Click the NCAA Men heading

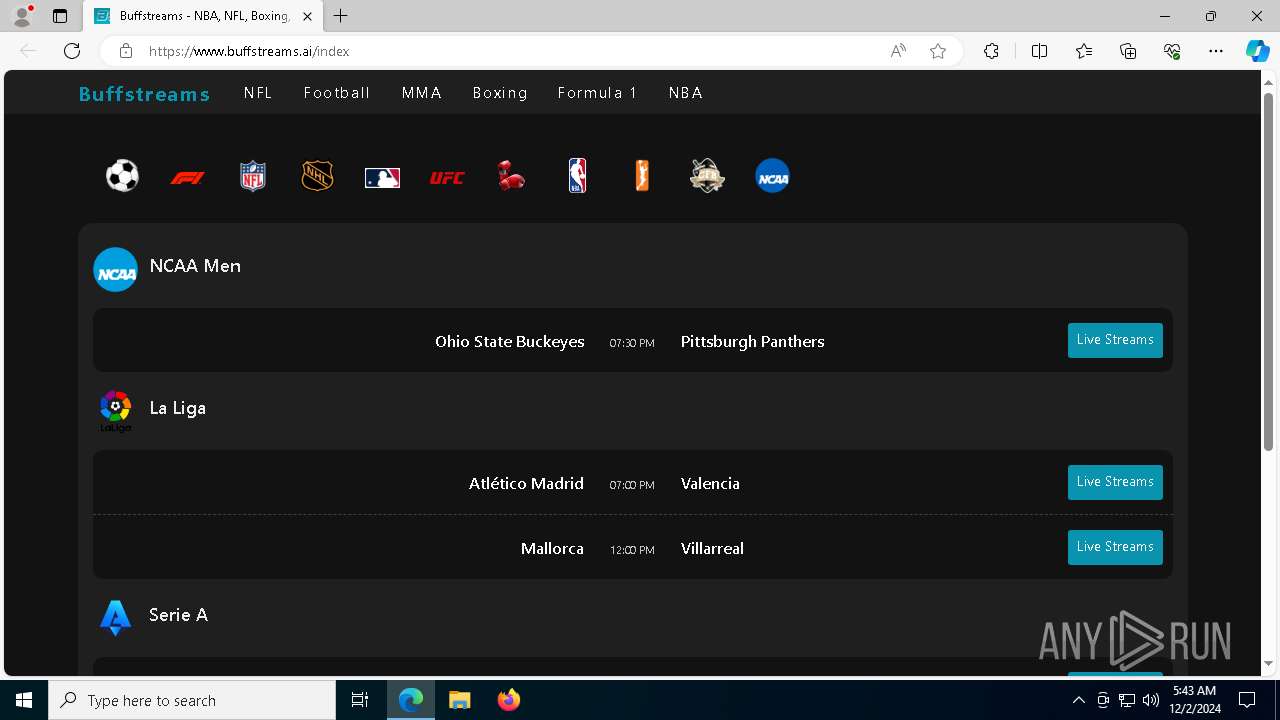pyautogui.click(x=195, y=266)
